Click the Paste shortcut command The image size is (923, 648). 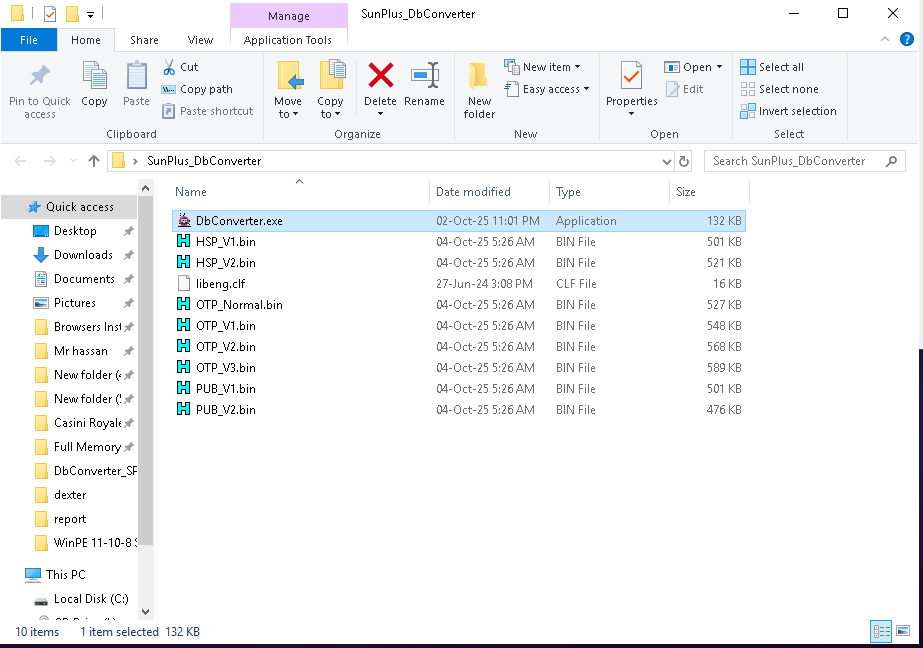point(207,111)
